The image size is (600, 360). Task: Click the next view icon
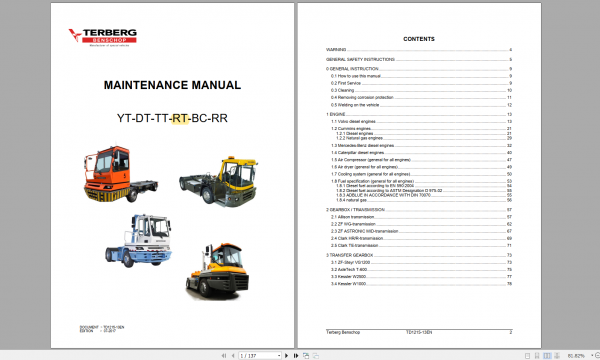[316, 356]
